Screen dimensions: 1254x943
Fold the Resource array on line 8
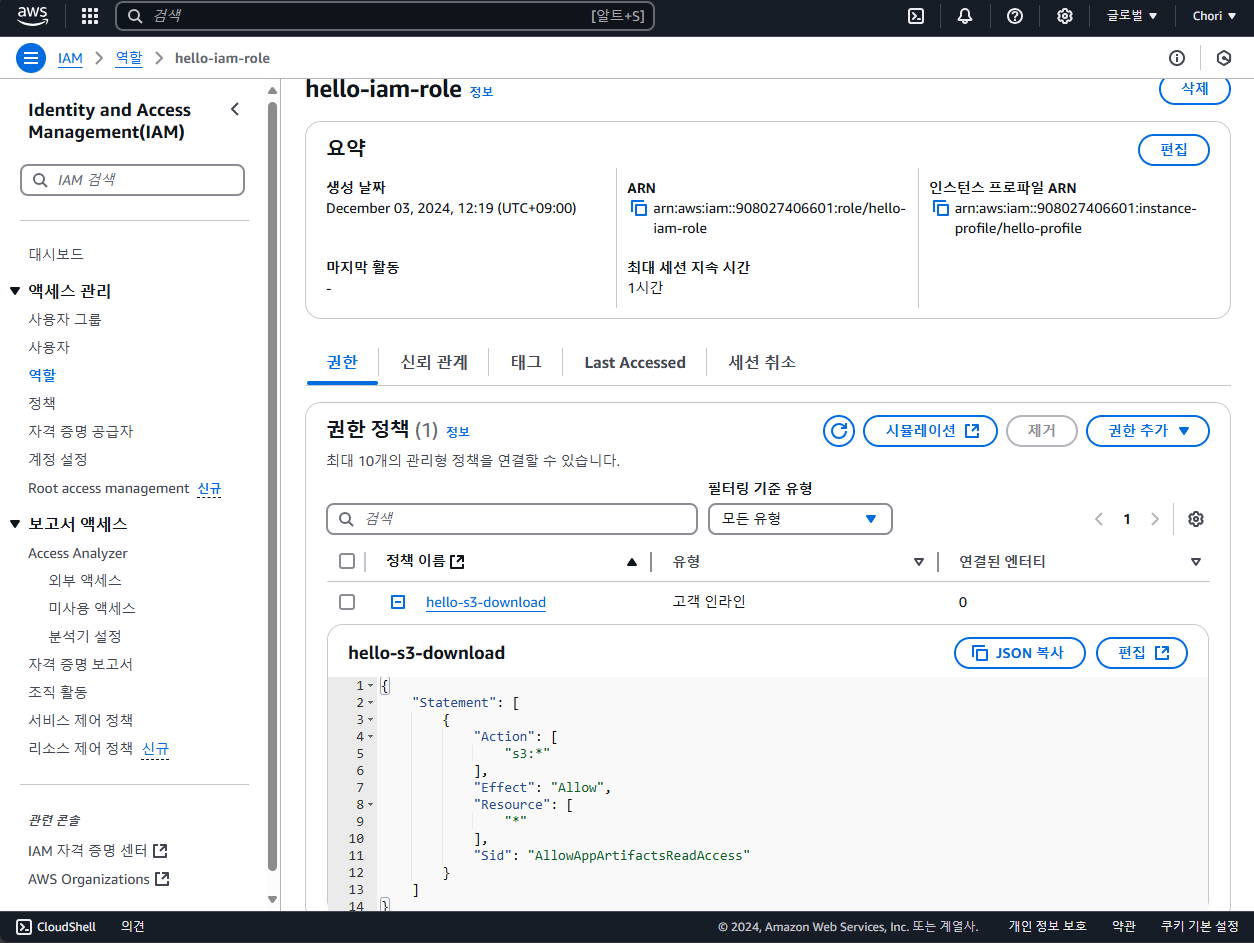(370, 805)
